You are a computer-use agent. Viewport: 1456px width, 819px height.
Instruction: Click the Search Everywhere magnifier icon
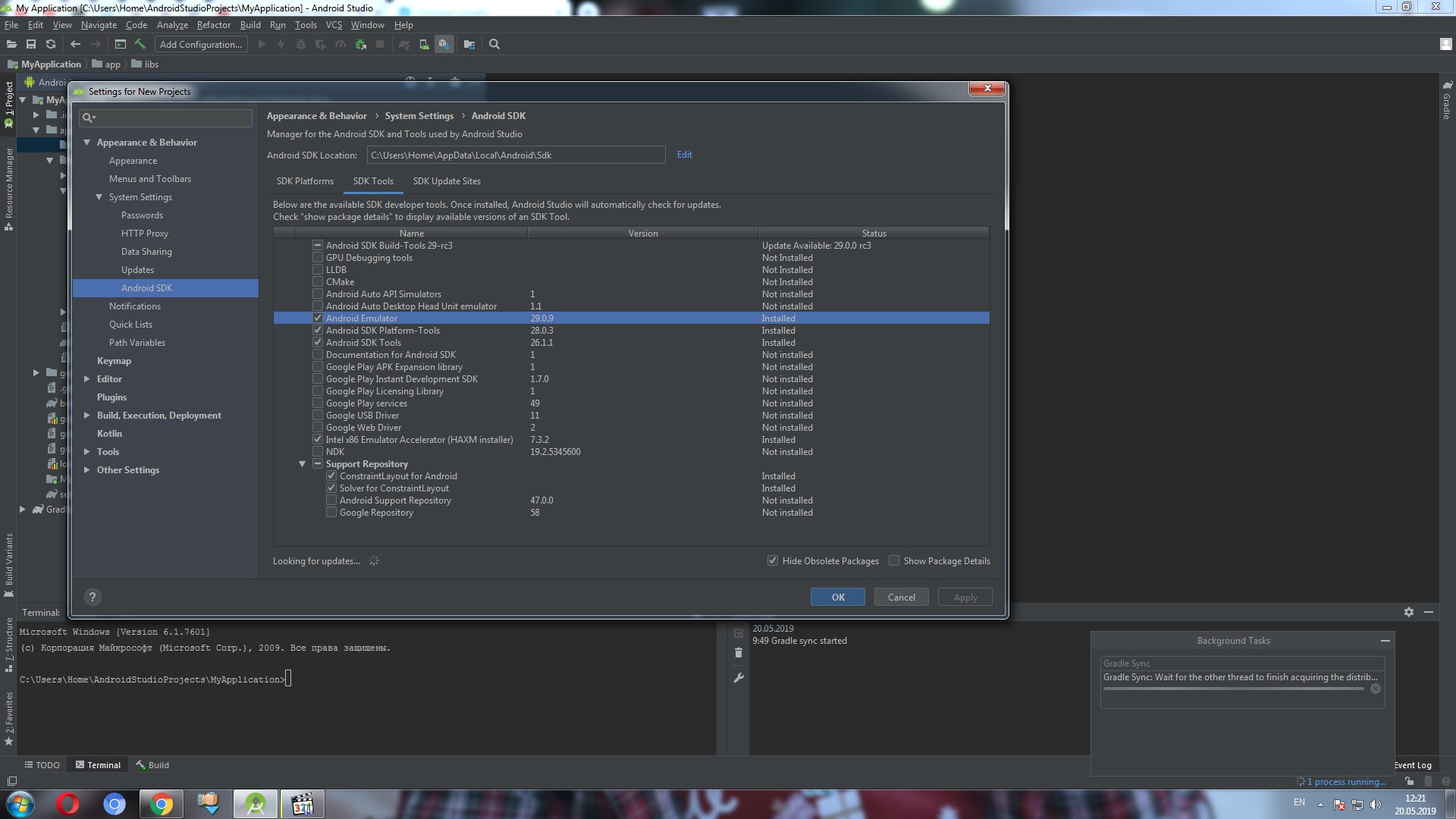pos(494,45)
